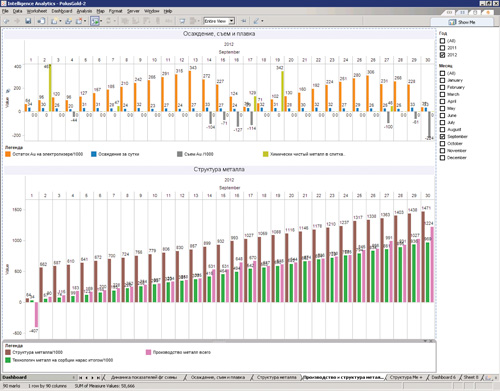
Task: Click the green Технологич металл legend swatch
Action: click(8, 360)
